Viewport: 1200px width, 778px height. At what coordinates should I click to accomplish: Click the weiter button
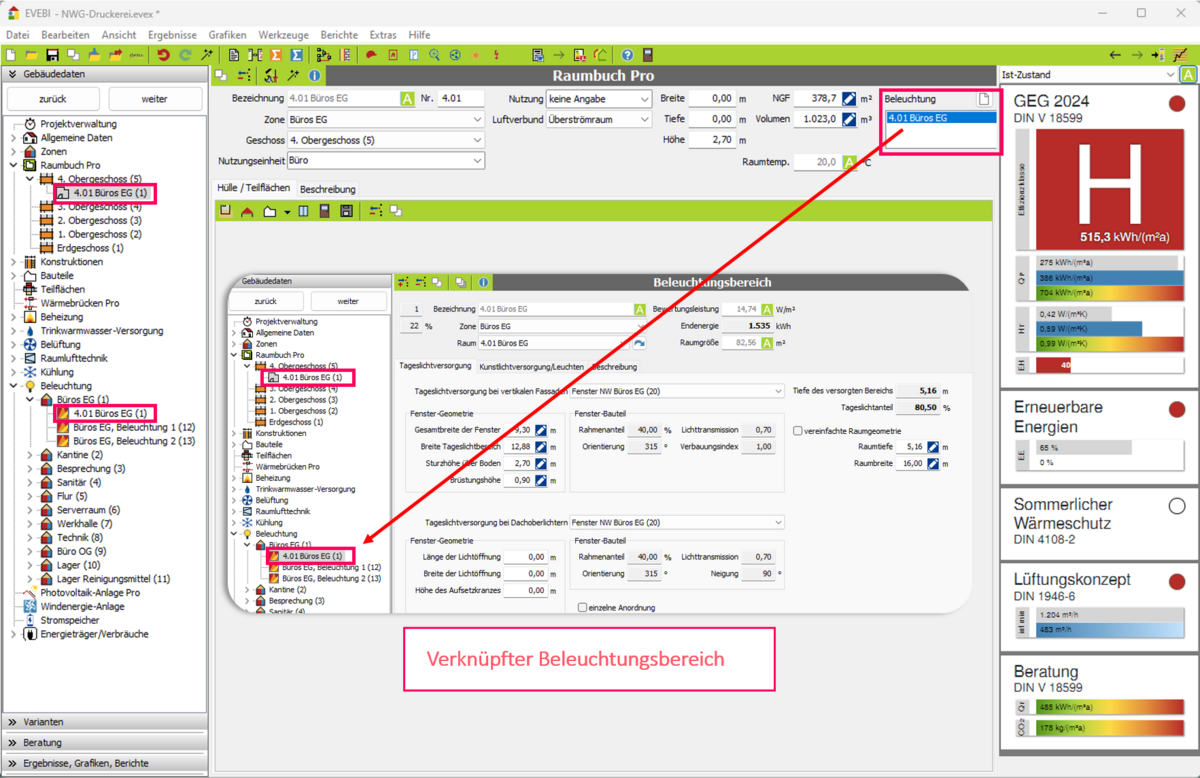click(154, 99)
